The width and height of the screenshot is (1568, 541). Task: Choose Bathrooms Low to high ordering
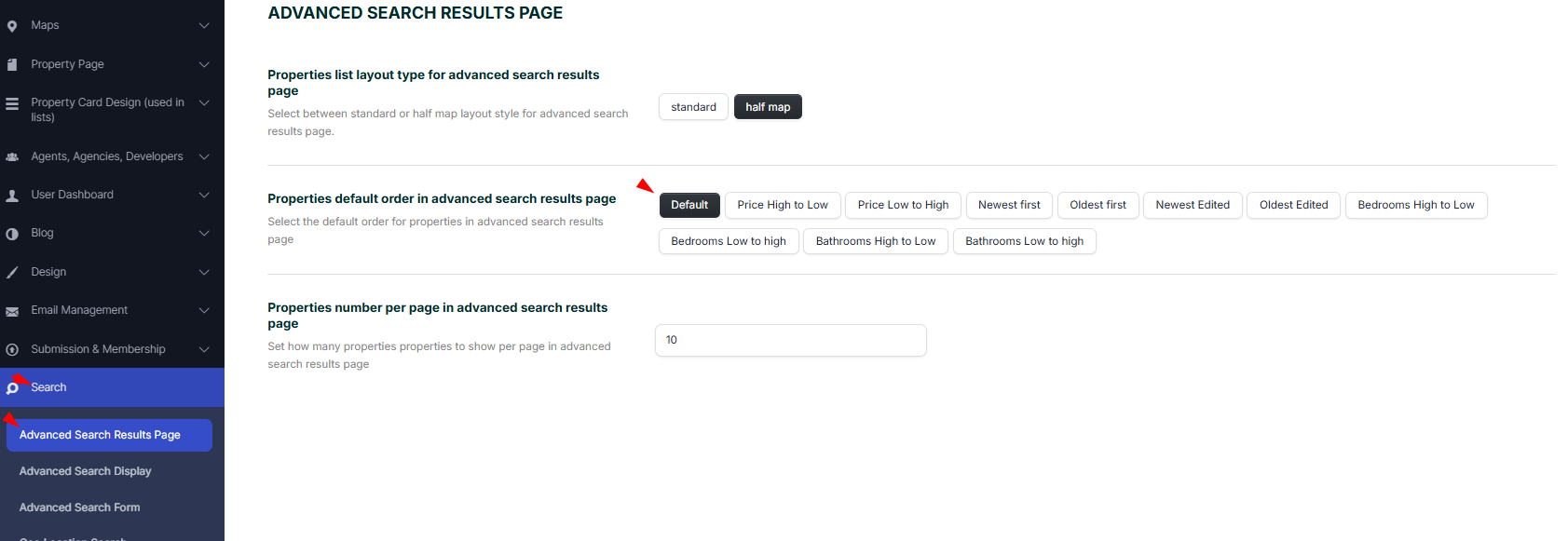click(1024, 241)
